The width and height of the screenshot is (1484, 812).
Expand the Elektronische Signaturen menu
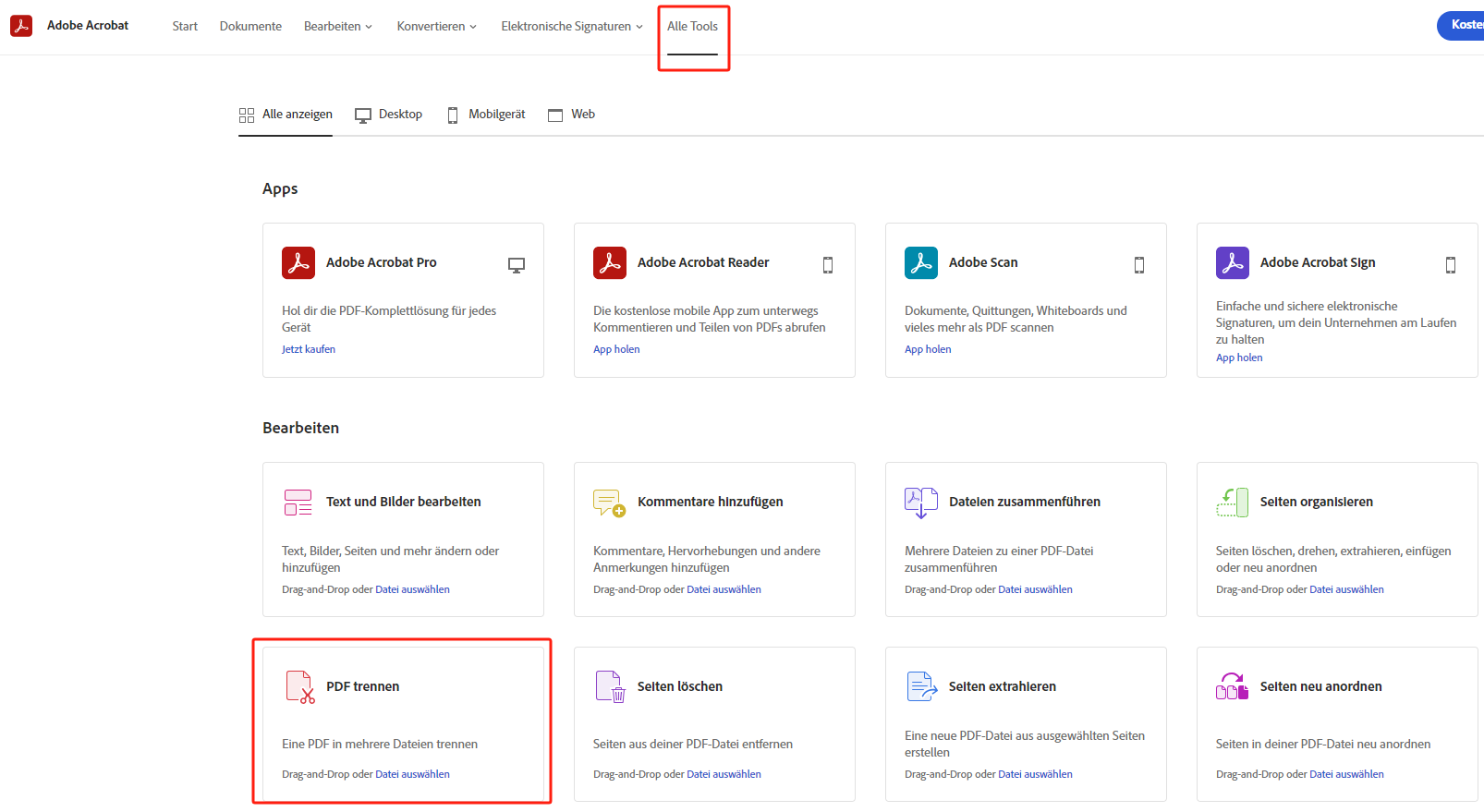pyautogui.click(x=572, y=26)
